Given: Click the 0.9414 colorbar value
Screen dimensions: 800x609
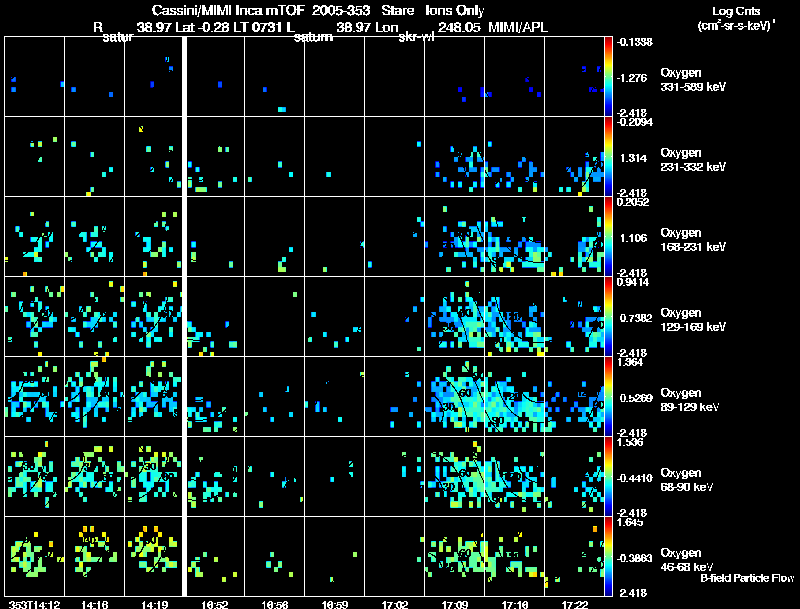Looking at the screenshot, I should pyautogui.click(x=633, y=283).
